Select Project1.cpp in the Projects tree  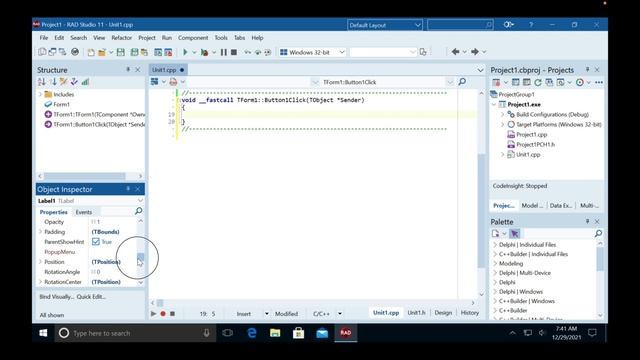tap(531, 134)
